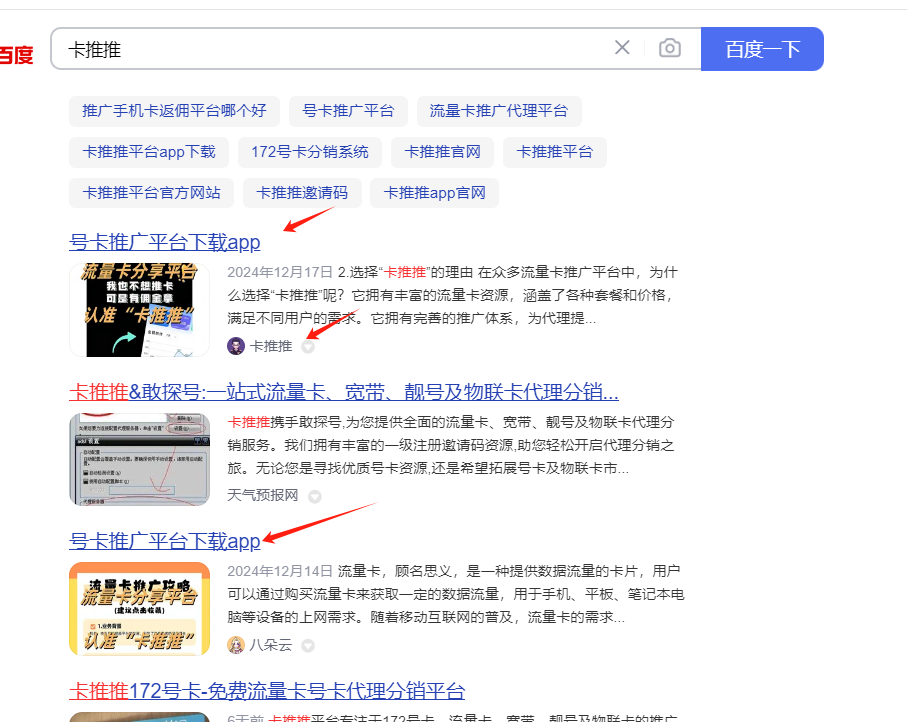
Task: Select suggestion 流量卡推广代理平台
Action: coord(499,111)
